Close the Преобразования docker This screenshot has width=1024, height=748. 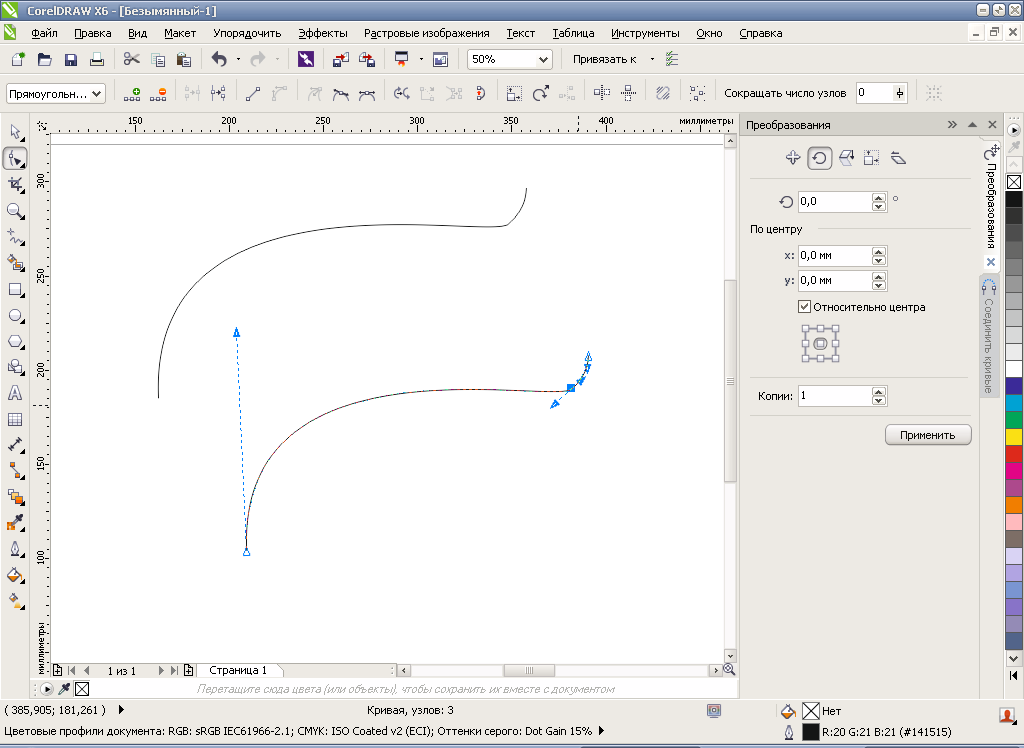(x=992, y=125)
